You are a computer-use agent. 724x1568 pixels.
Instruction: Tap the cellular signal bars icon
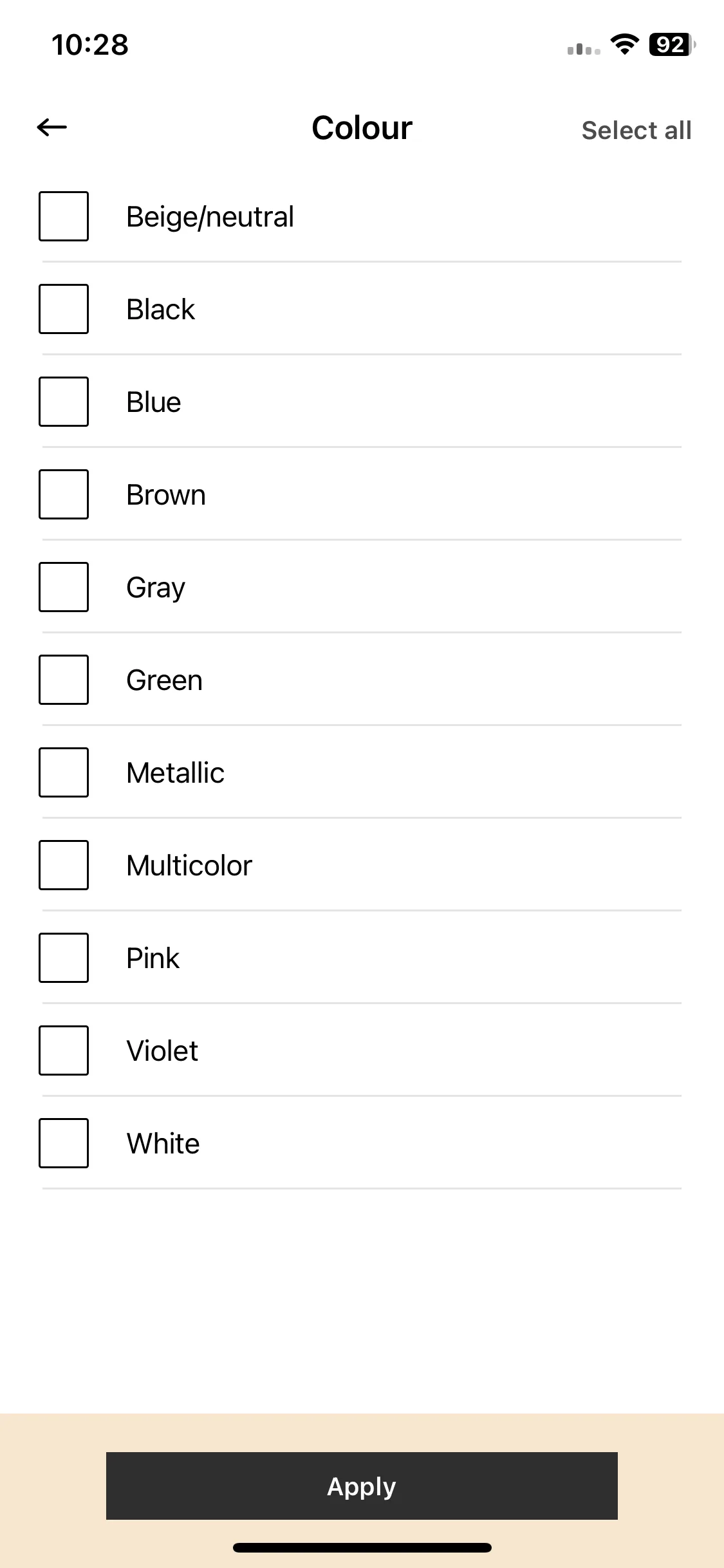584,49
